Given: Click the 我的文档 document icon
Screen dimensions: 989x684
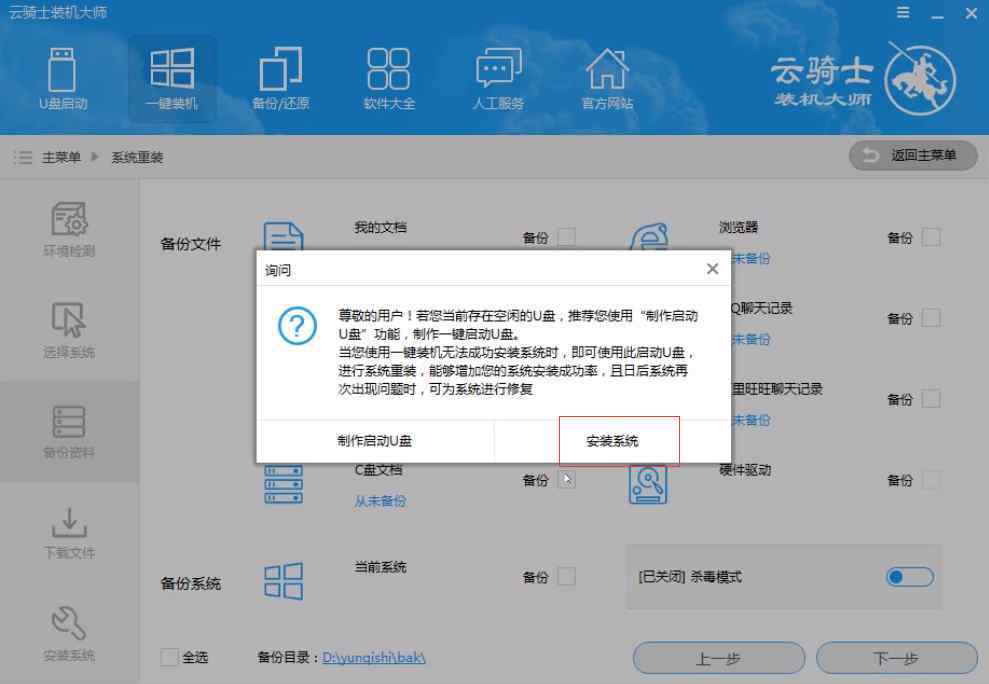Looking at the screenshot, I should click(x=283, y=237).
